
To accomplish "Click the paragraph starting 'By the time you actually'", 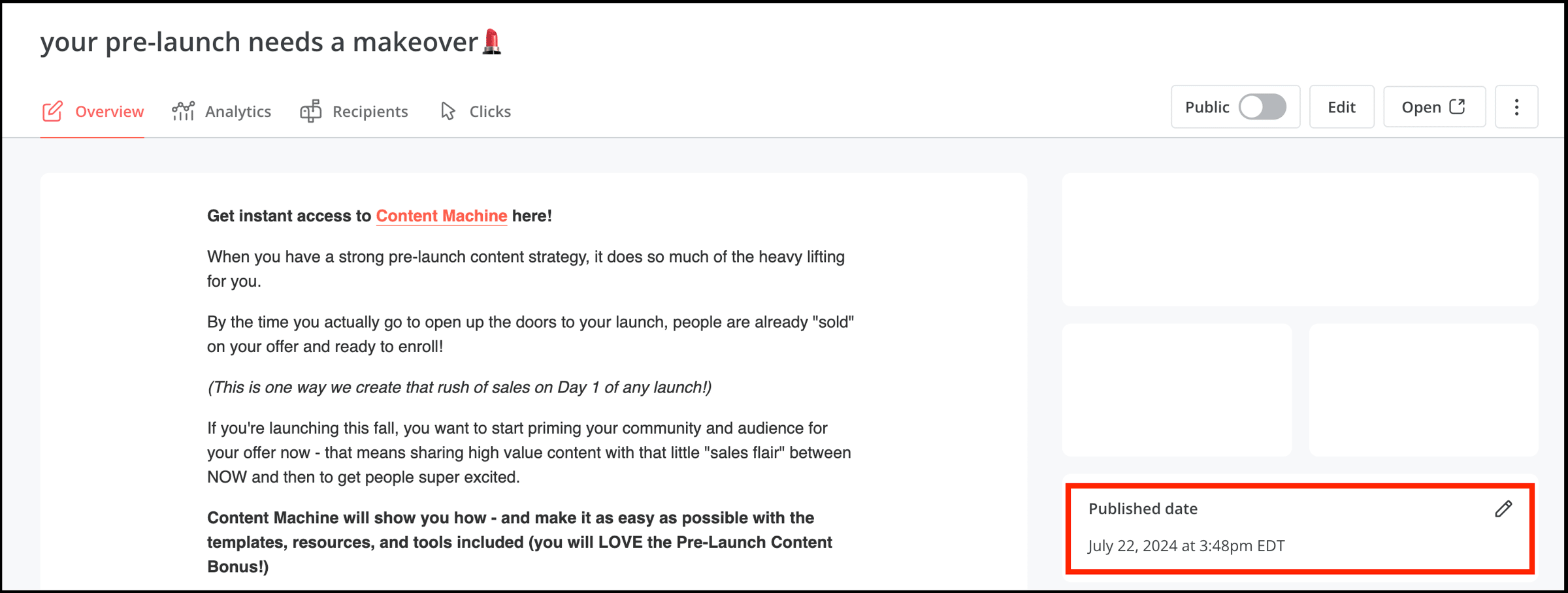I will pyautogui.click(x=531, y=334).
